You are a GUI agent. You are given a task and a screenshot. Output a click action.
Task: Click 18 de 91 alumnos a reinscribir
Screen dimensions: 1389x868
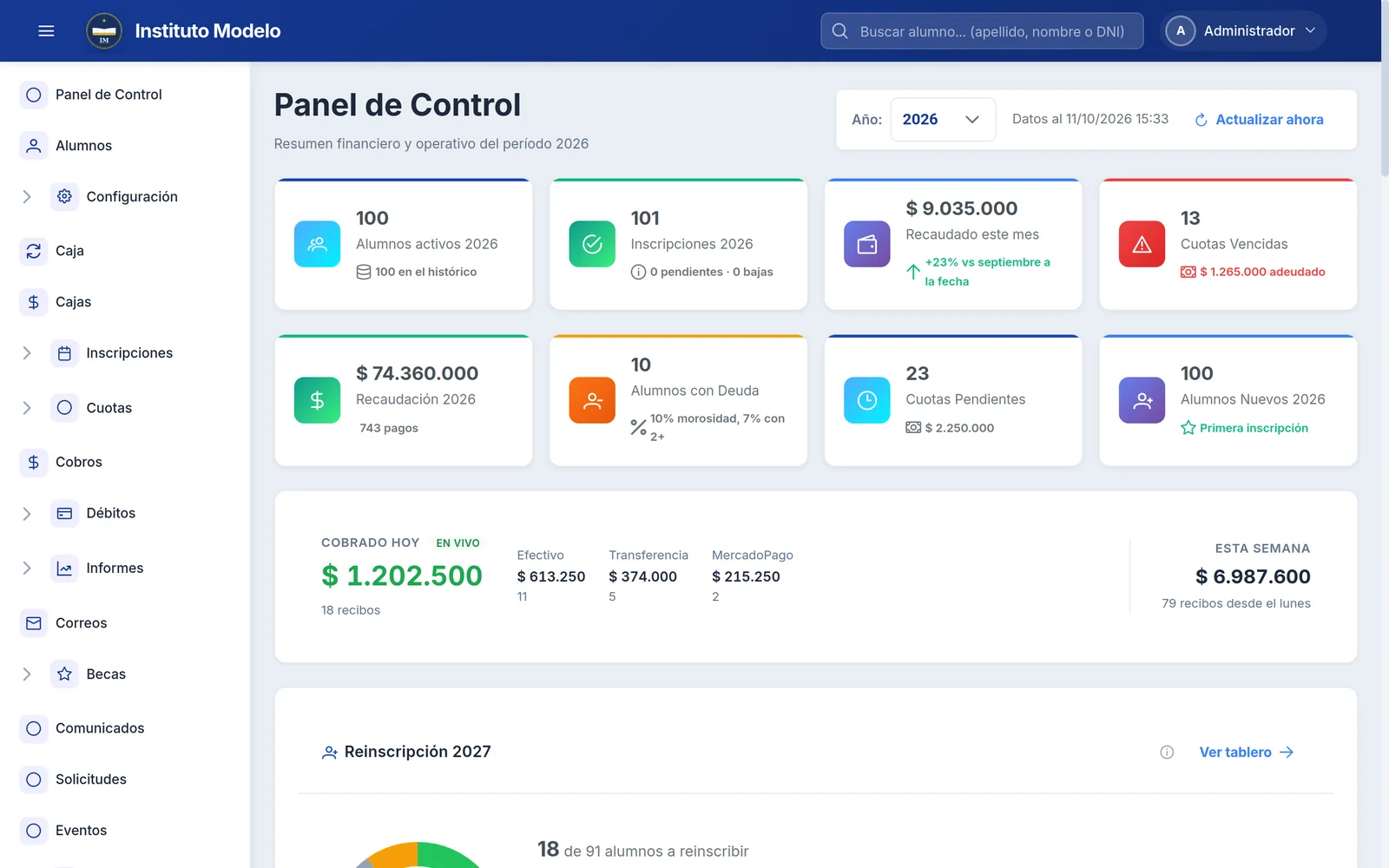coord(642,850)
